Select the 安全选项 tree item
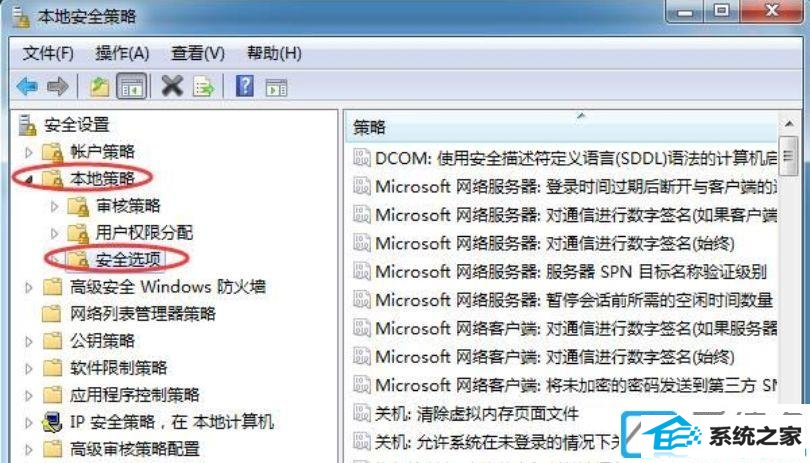The image size is (810, 463). click(x=128, y=259)
